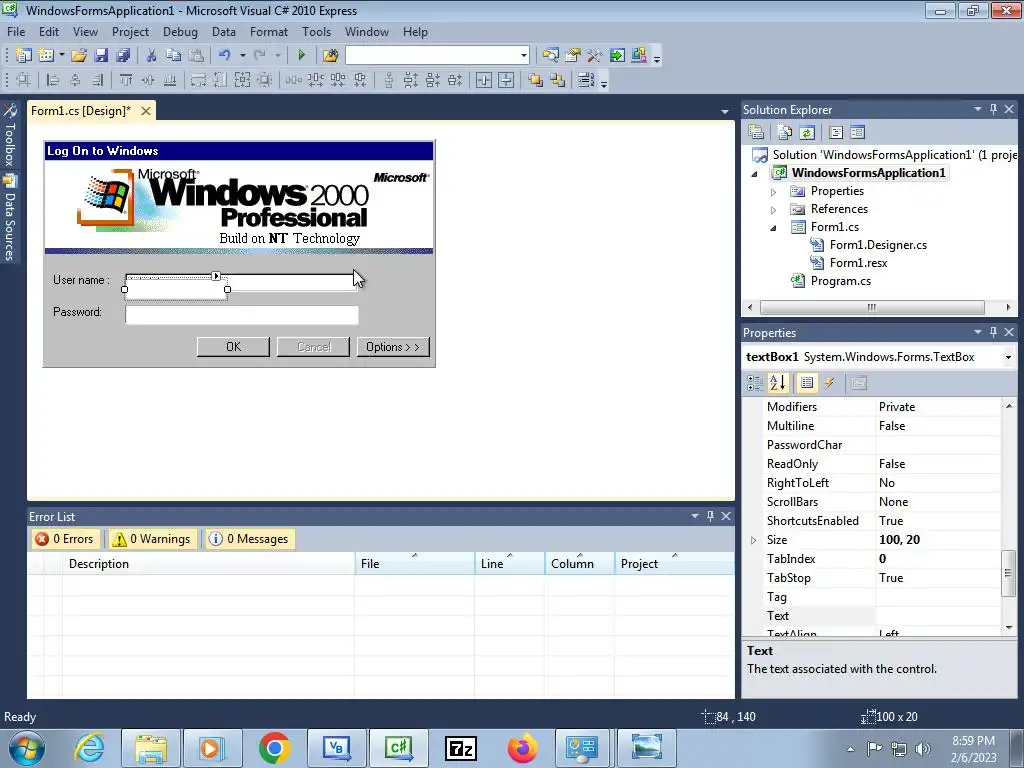Start debugging with the green play icon
The height and width of the screenshot is (768, 1024).
pos(302,56)
